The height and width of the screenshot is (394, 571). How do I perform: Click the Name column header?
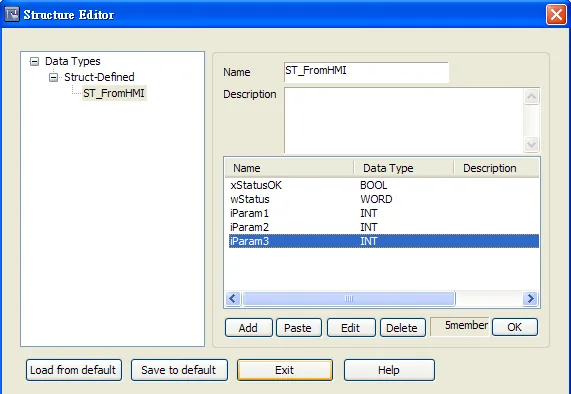(x=289, y=168)
